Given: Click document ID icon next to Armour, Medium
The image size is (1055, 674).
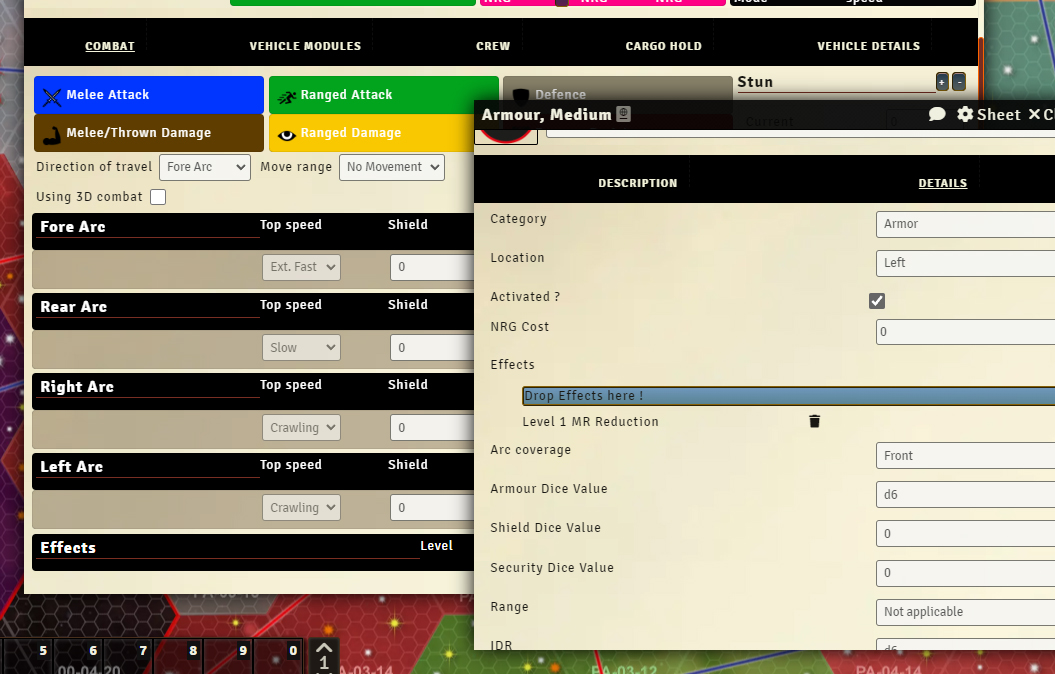Looking at the screenshot, I should tap(623, 115).
